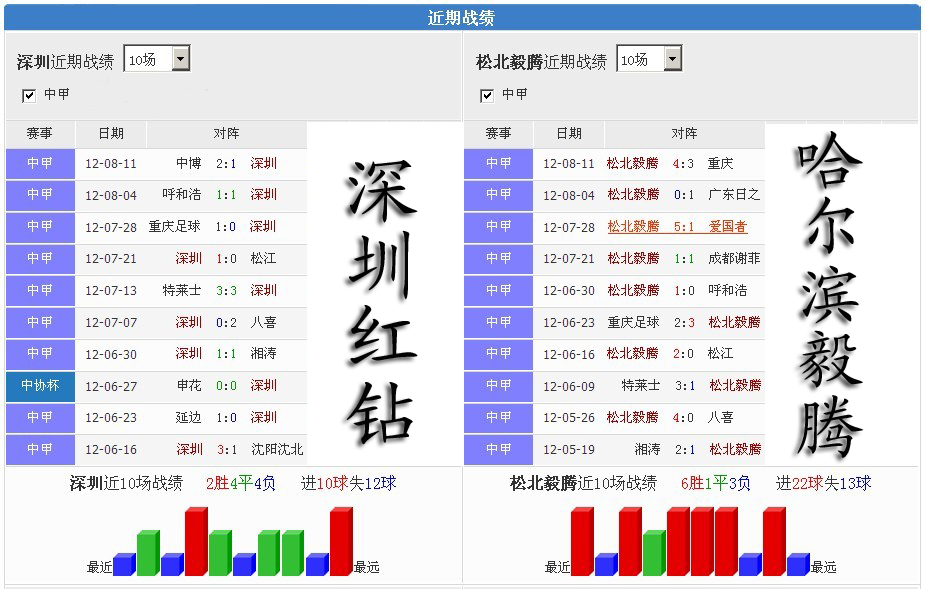
Task: Click the 赛事 column header in 深圳 table
Action: pos(40,134)
